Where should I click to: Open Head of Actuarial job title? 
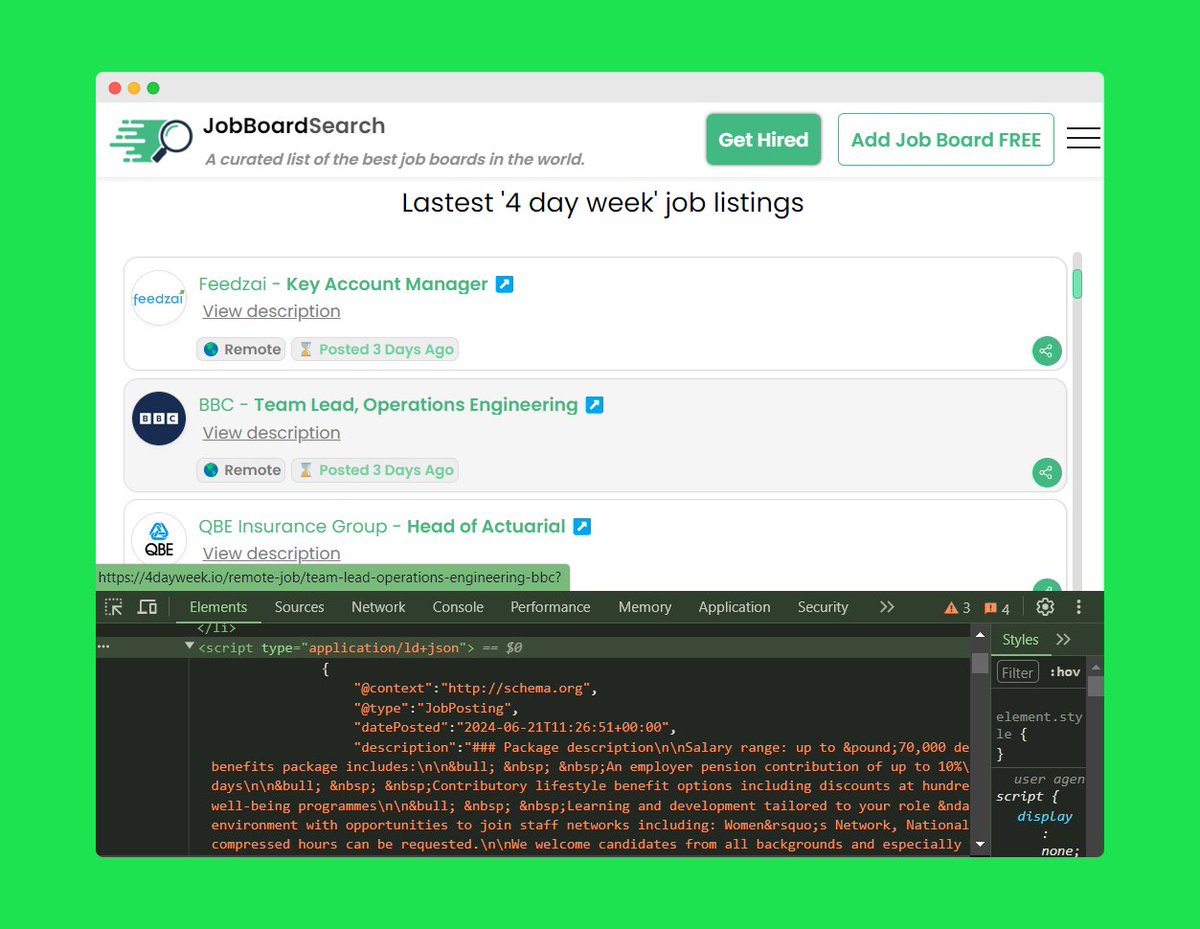[x=486, y=526]
